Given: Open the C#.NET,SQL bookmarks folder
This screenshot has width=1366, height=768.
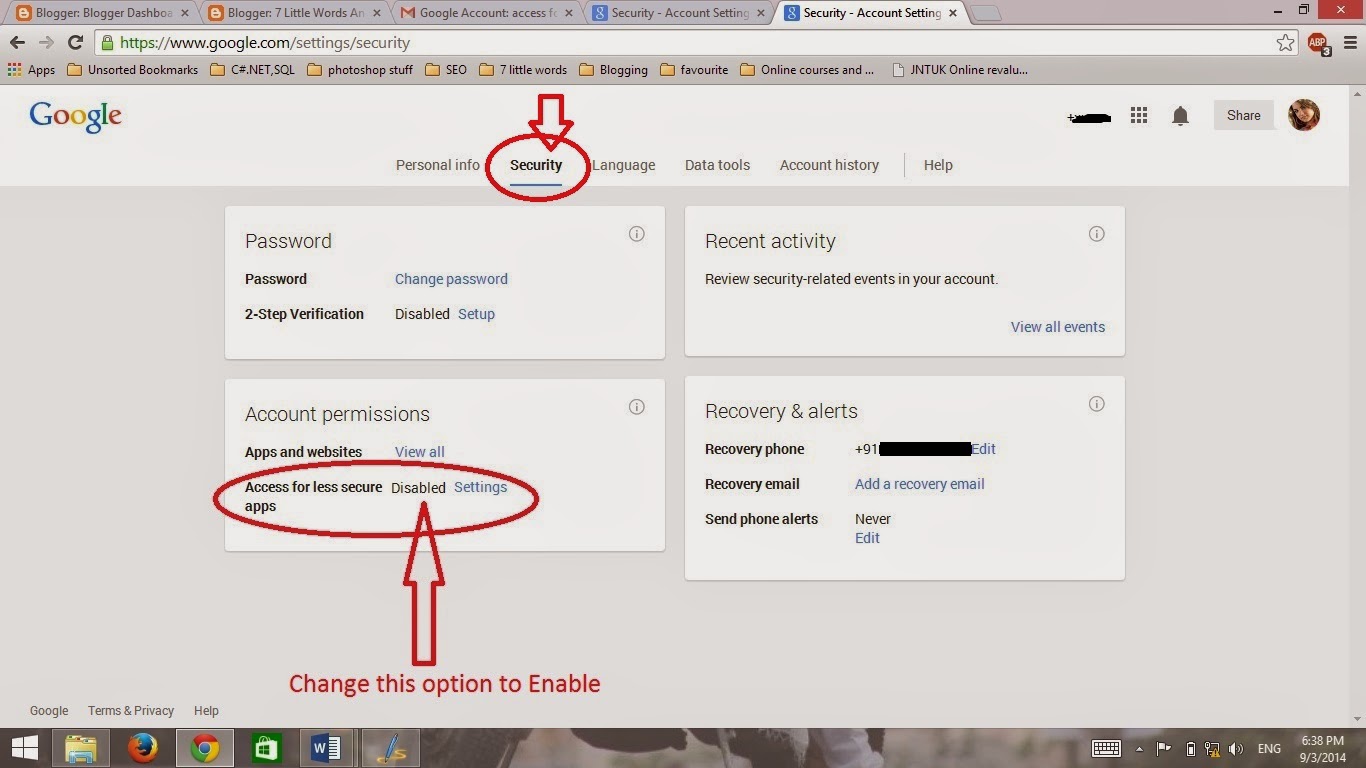Looking at the screenshot, I should point(253,70).
